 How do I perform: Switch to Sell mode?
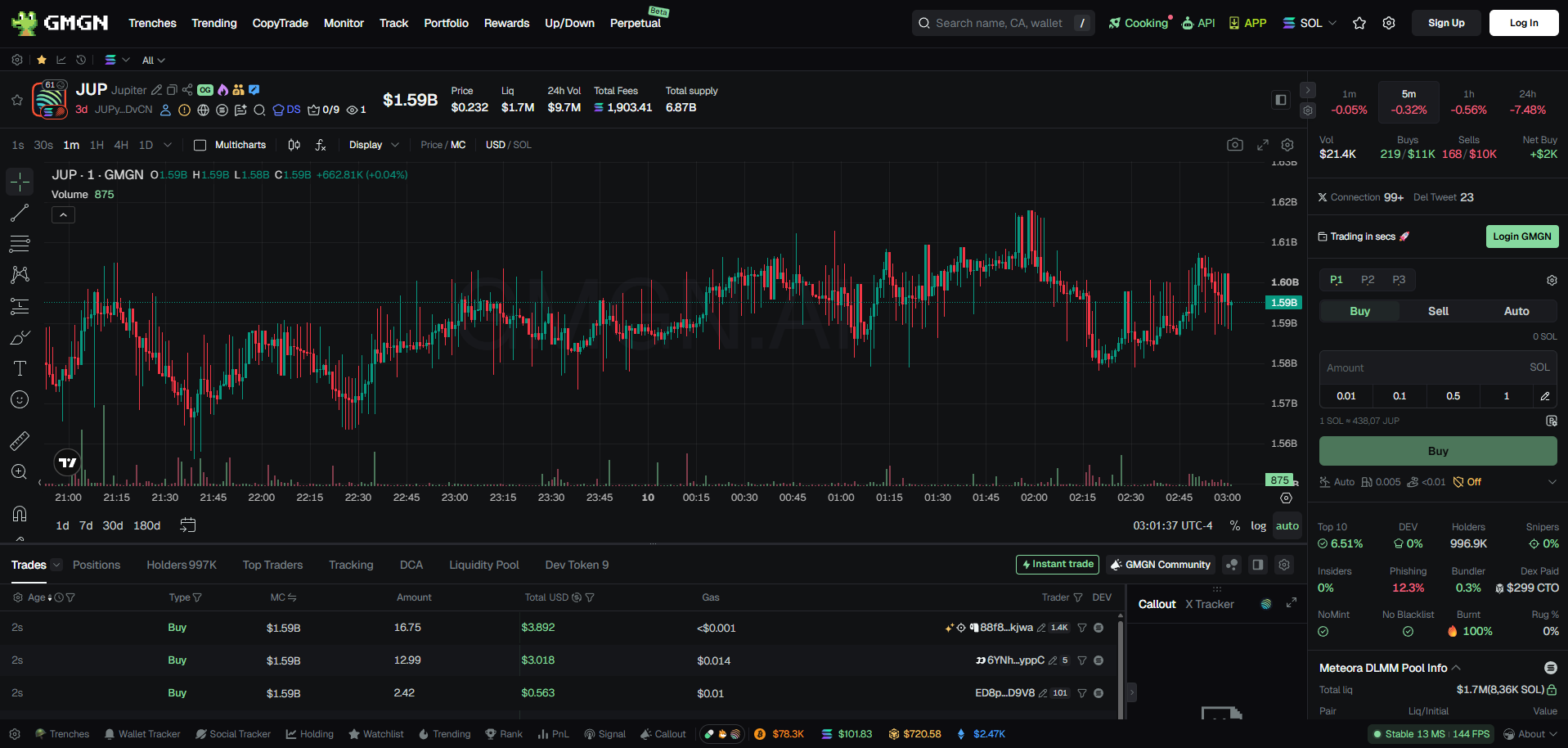(x=1438, y=311)
